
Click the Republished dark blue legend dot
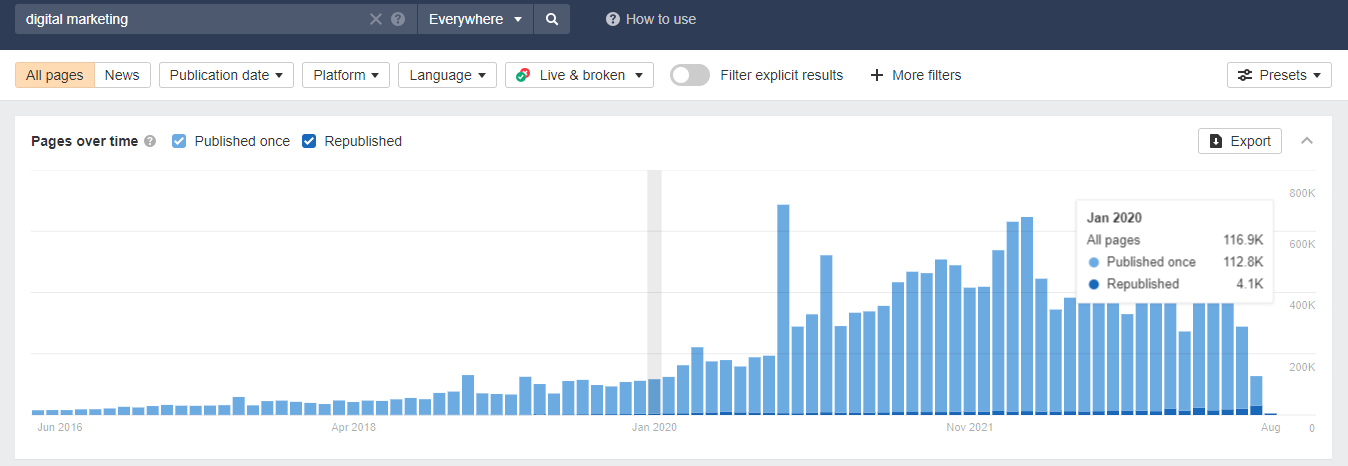tap(1093, 284)
